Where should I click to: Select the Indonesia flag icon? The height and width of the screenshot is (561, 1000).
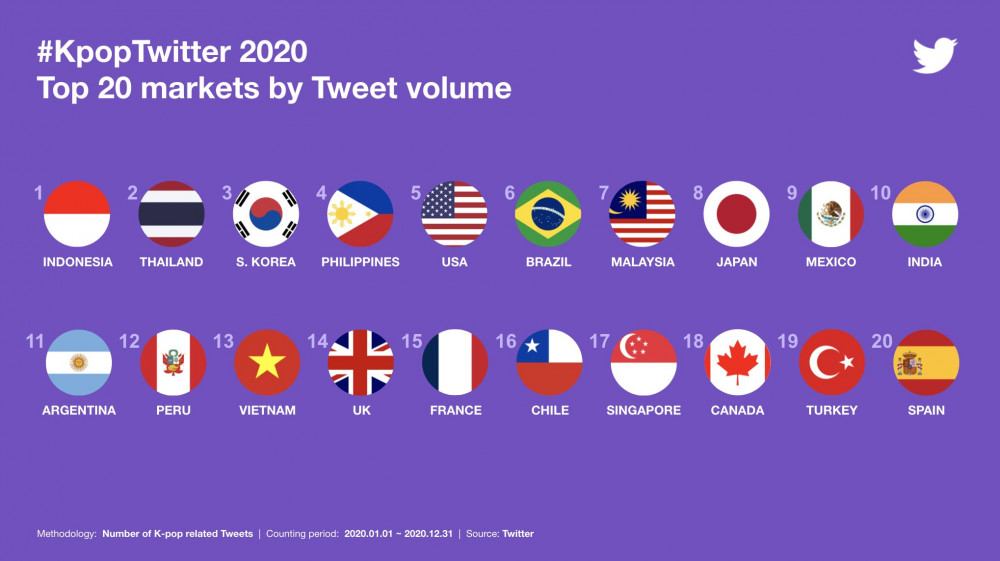77,214
